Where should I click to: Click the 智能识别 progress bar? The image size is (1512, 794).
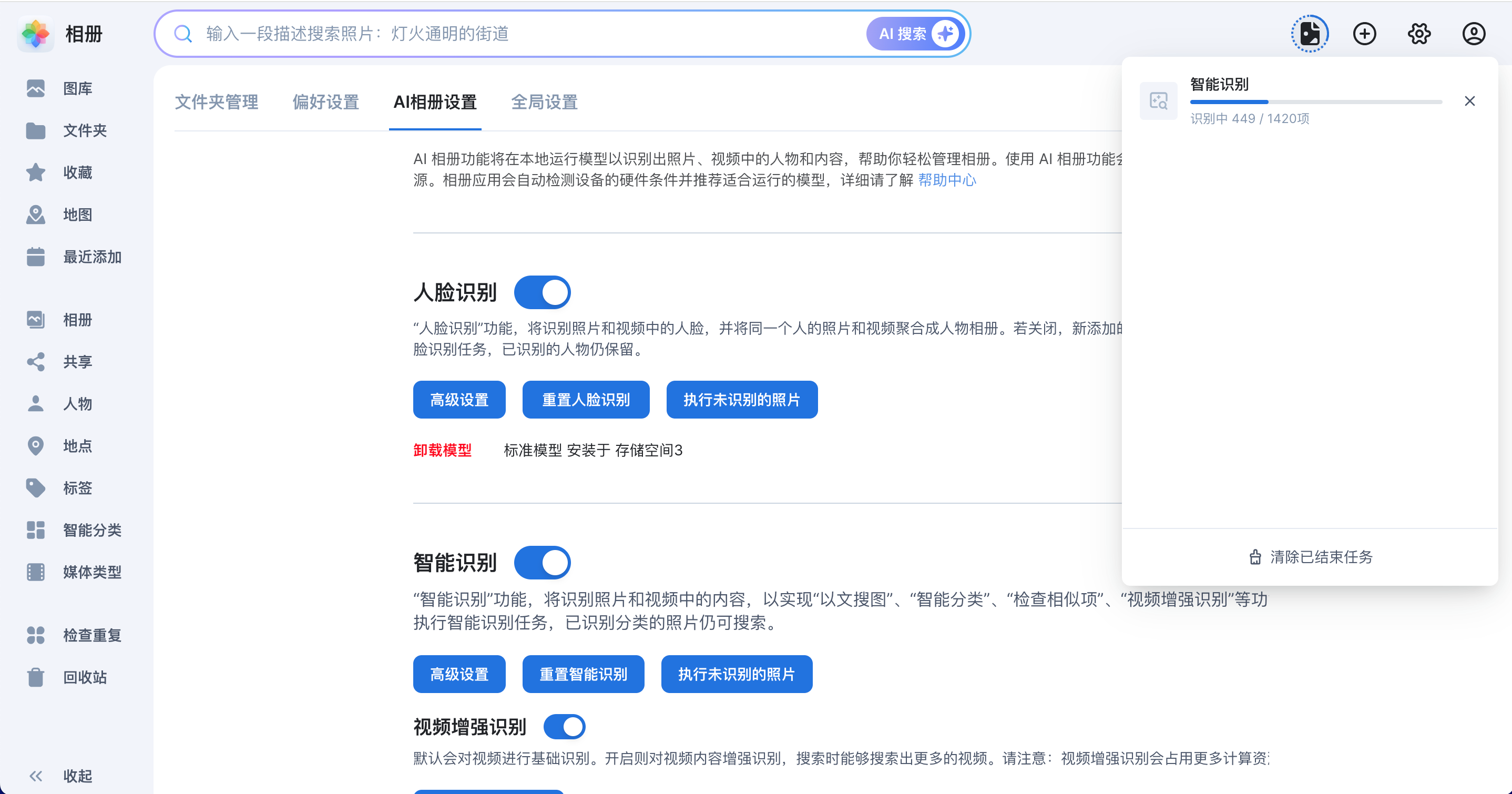(x=1315, y=102)
